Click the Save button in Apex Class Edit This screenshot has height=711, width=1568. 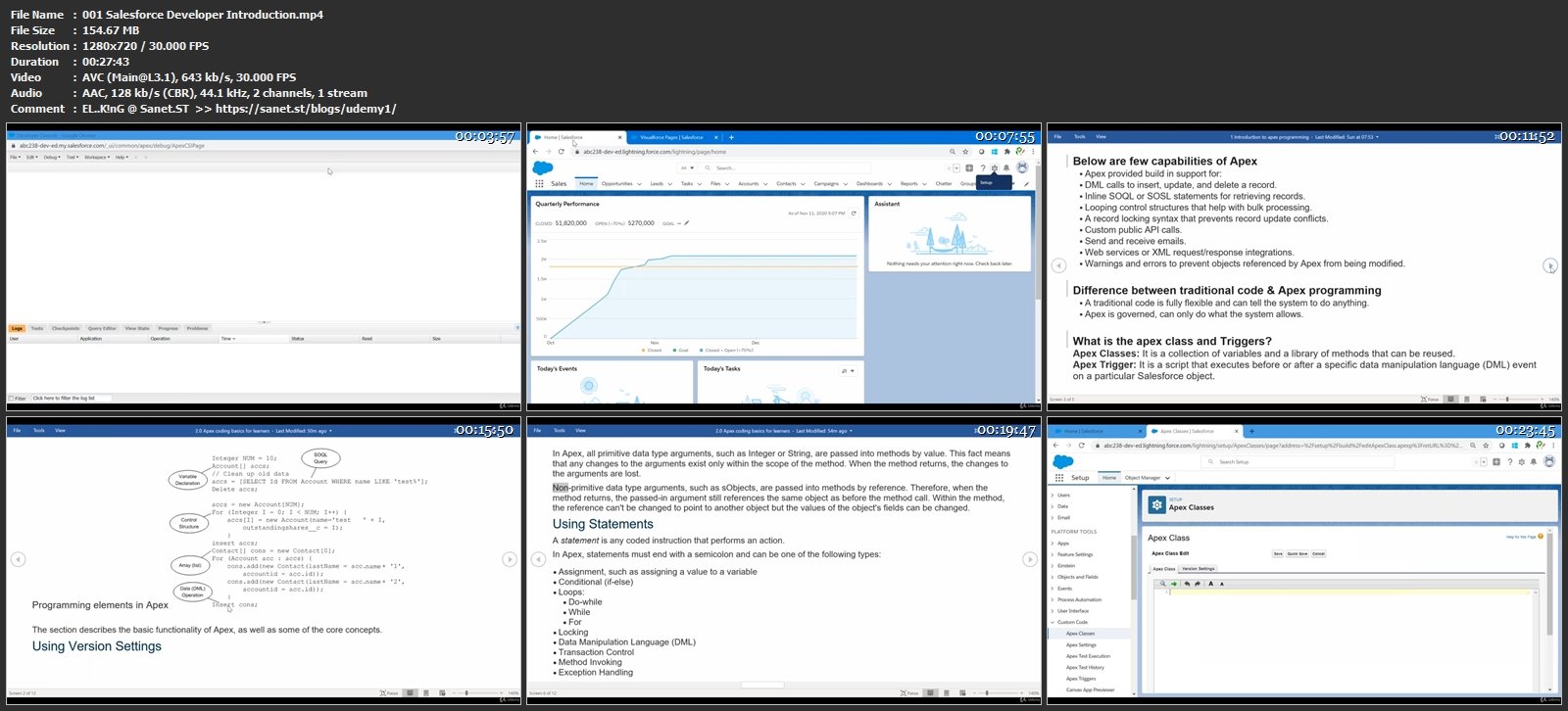tap(1278, 553)
